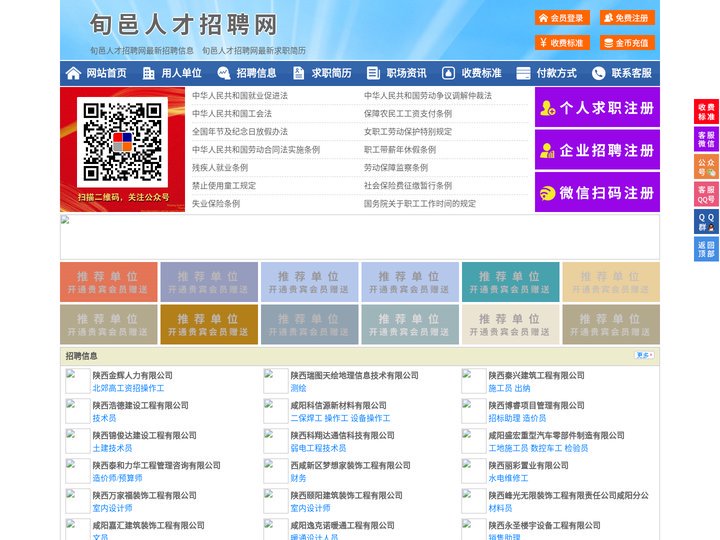Open 女职工劳动保护特别规定 link
Image resolution: width=720 pixels, height=540 pixels.
coord(408,131)
